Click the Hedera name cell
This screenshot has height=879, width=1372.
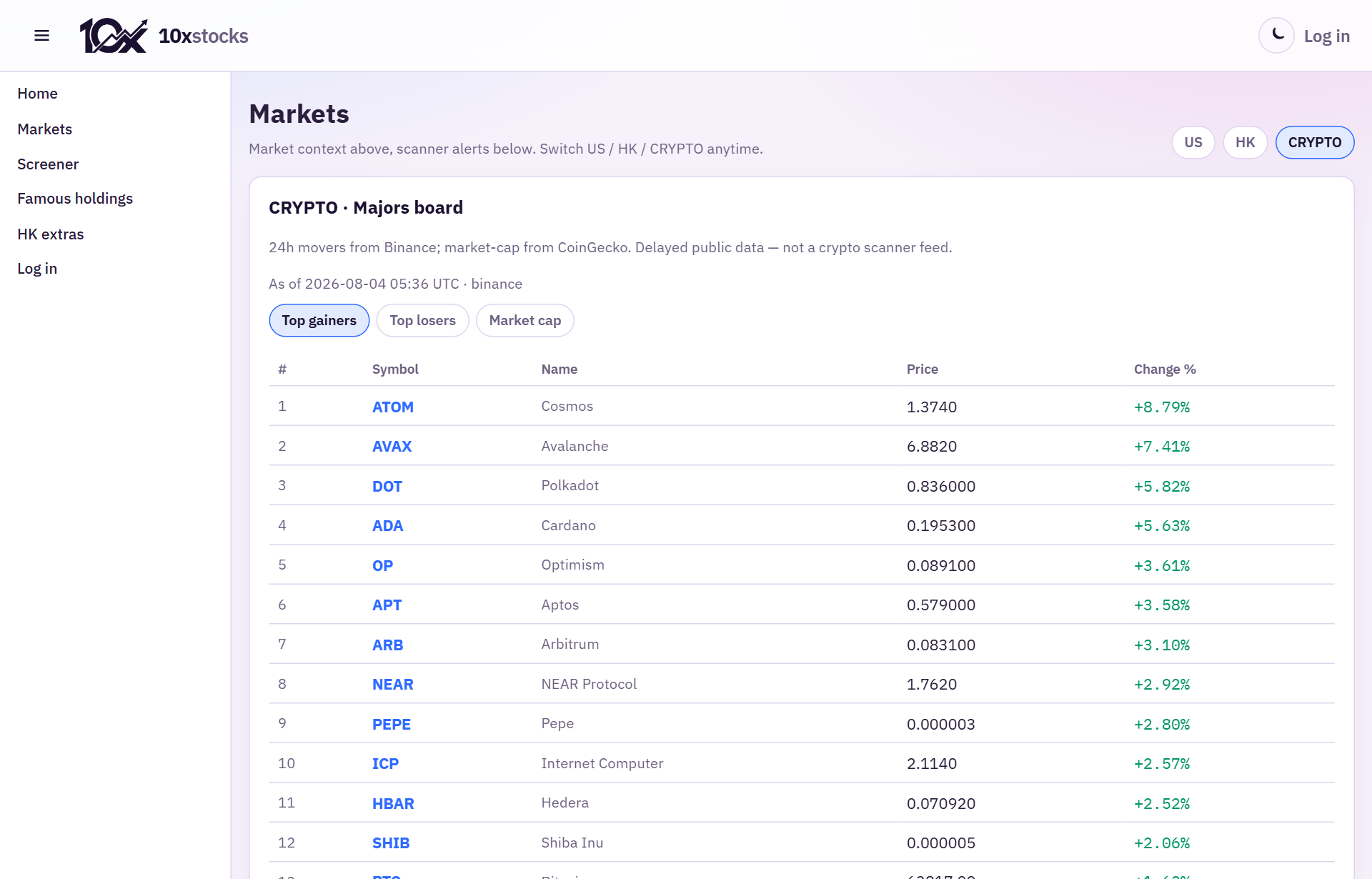(565, 803)
